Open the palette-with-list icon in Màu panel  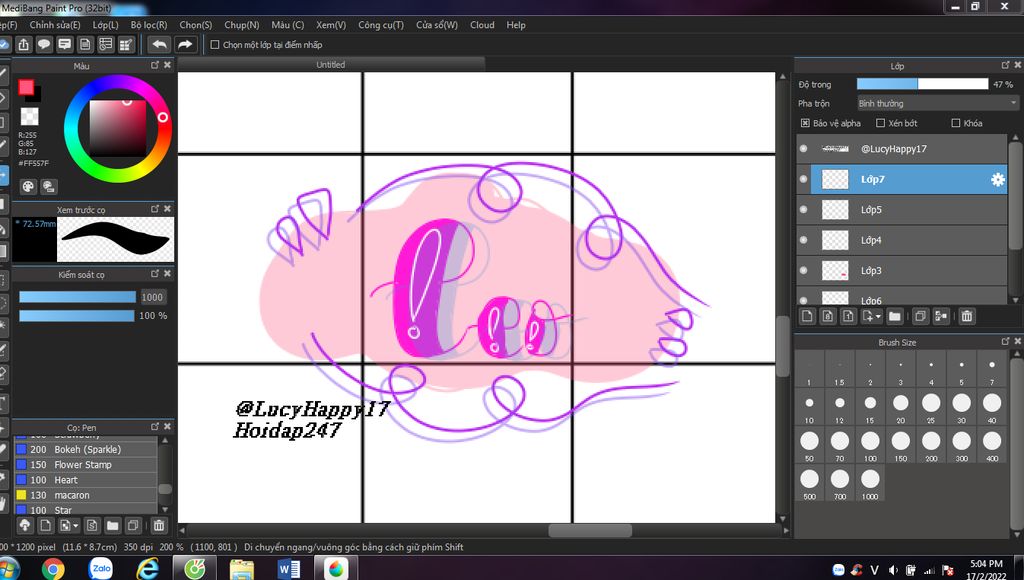click(x=49, y=187)
